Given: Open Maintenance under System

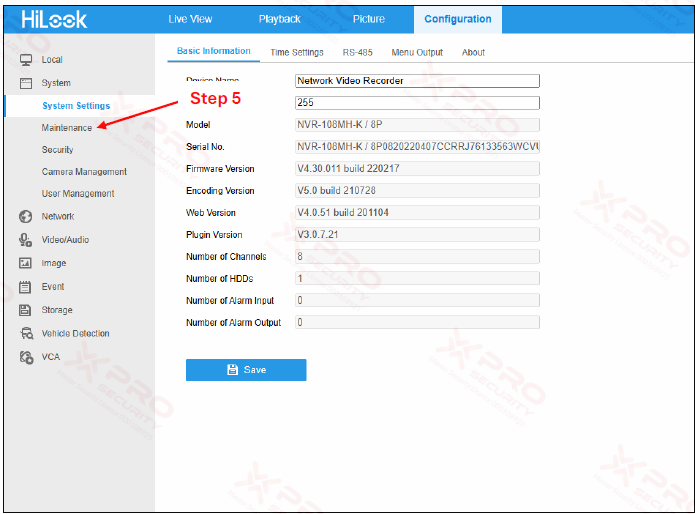Looking at the screenshot, I should pos(66,128).
